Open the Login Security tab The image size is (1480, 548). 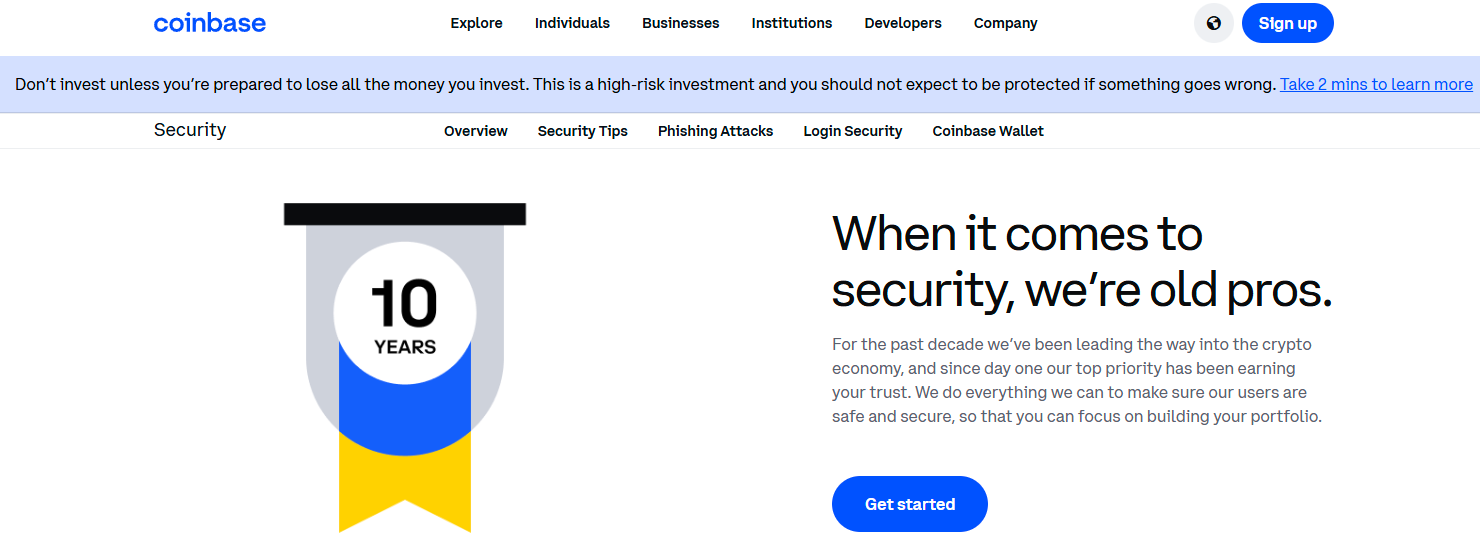tap(853, 131)
